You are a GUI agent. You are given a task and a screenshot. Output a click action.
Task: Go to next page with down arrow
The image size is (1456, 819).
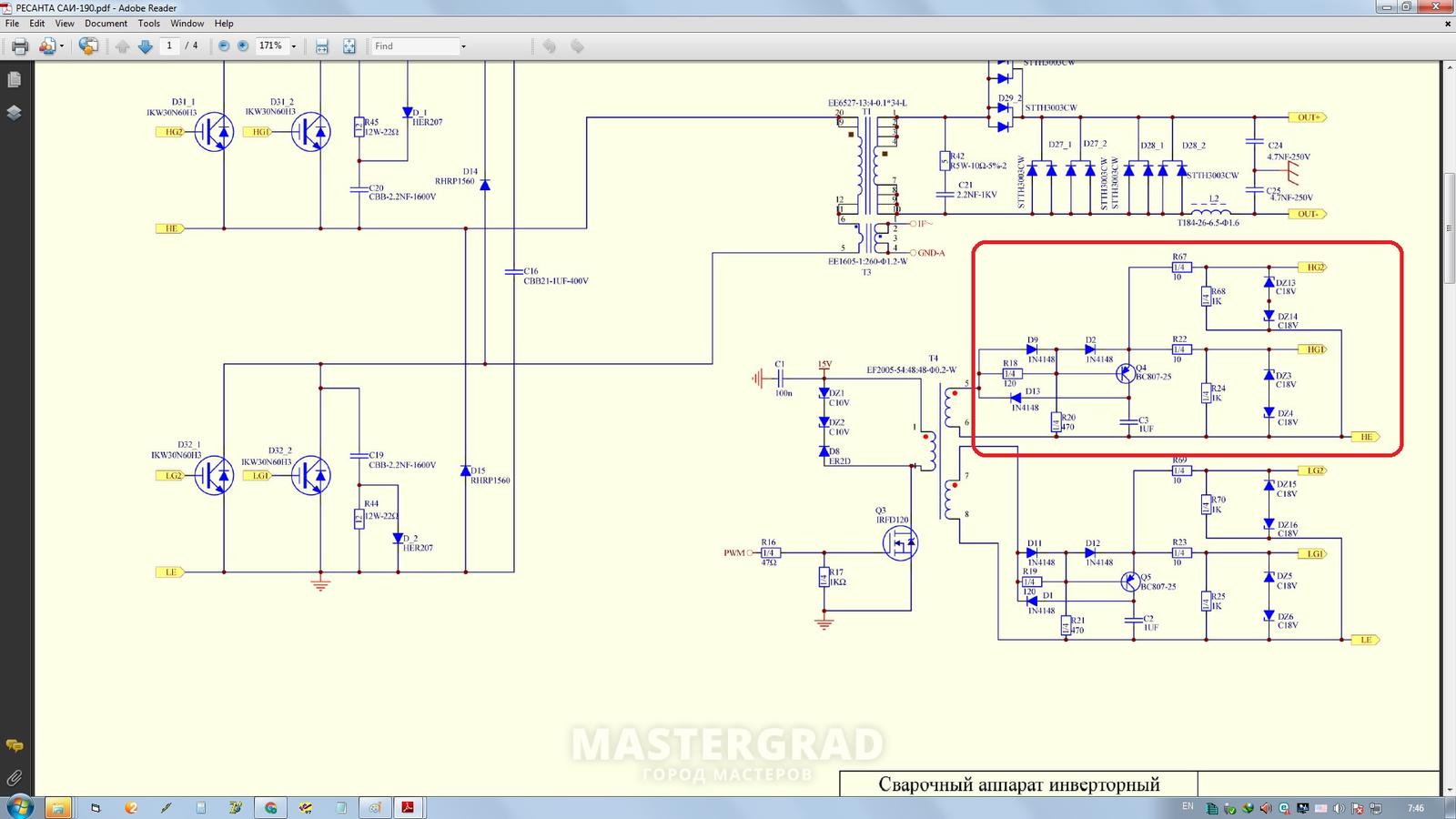[x=145, y=46]
